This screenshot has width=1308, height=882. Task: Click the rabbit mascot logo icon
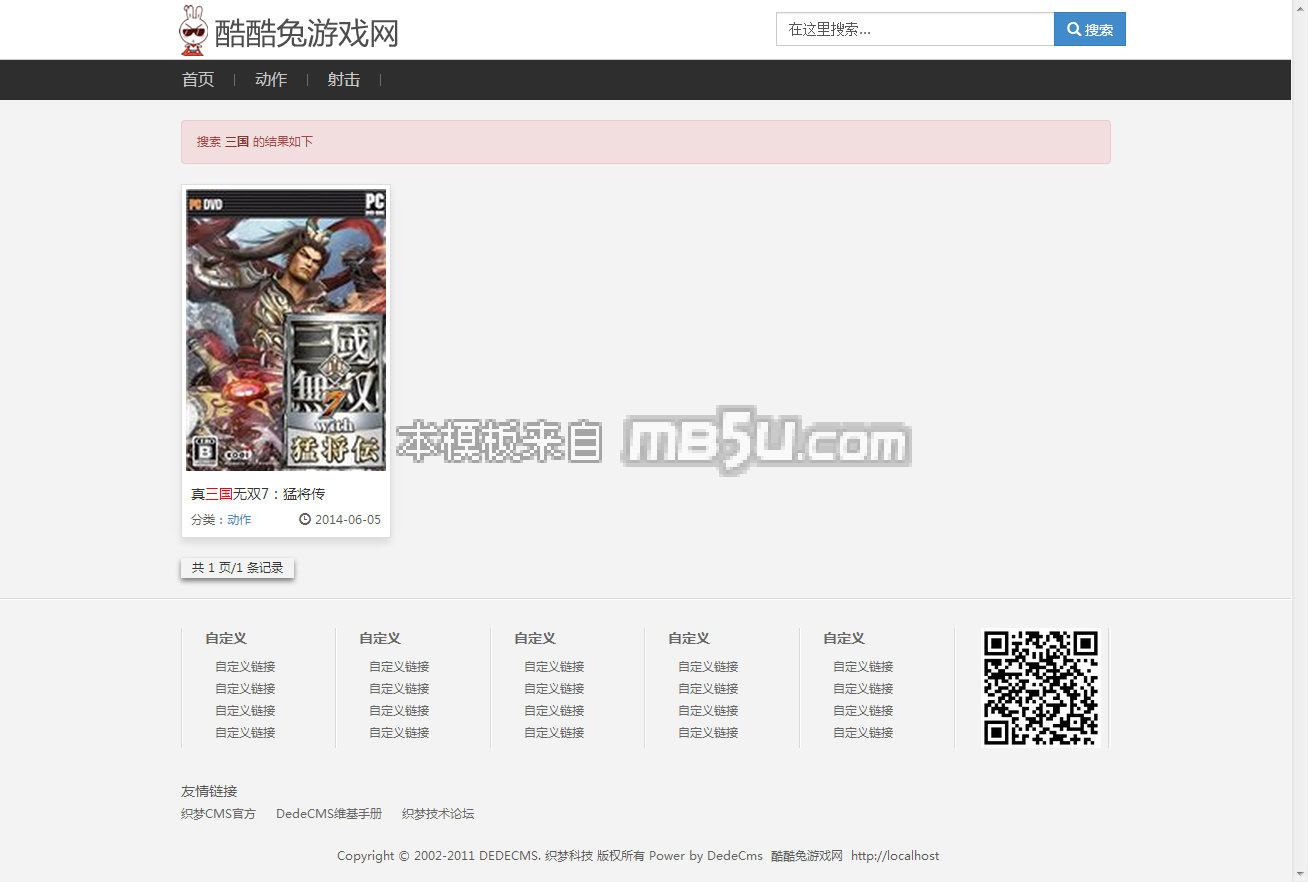[193, 30]
